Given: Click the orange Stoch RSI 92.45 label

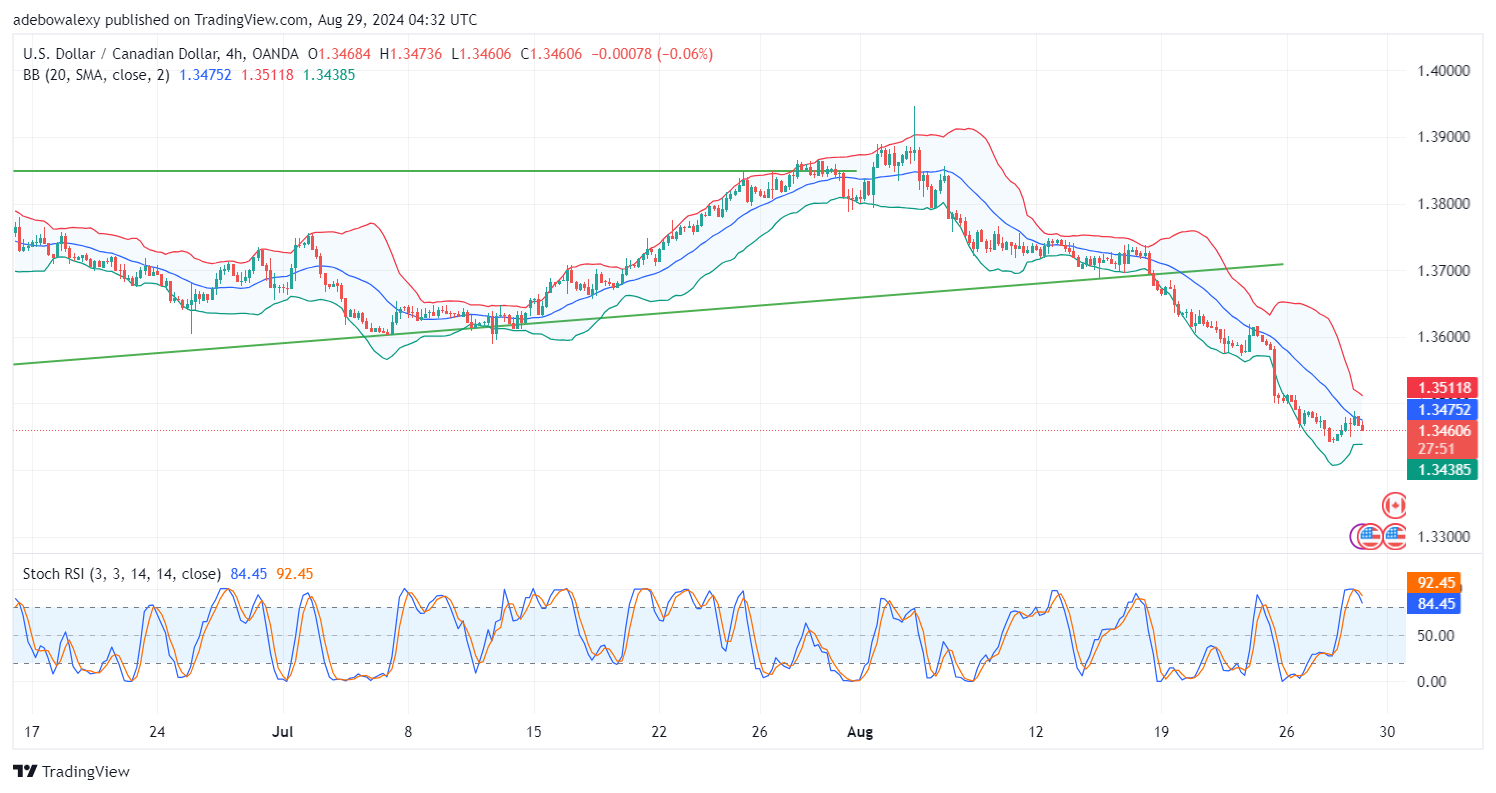Looking at the screenshot, I should click(1435, 583).
